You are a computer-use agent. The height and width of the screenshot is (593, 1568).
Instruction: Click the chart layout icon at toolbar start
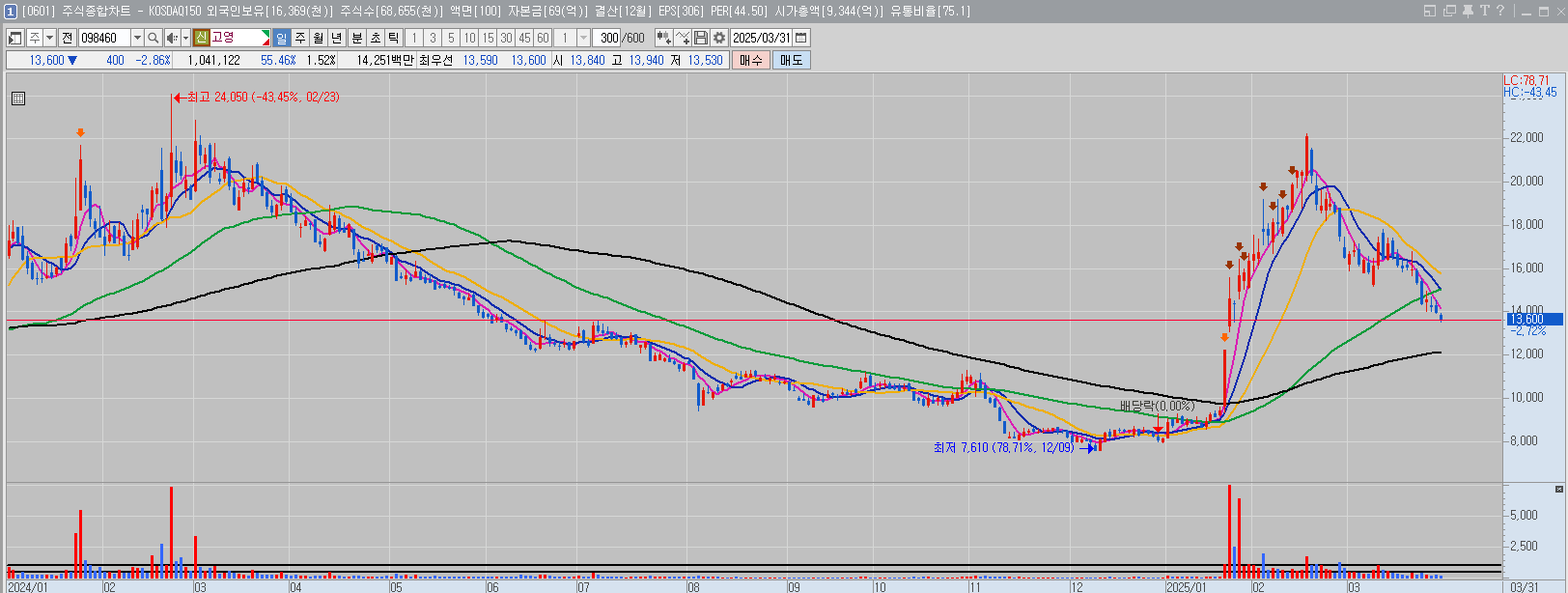pyautogui.click(x=15, y=38)
